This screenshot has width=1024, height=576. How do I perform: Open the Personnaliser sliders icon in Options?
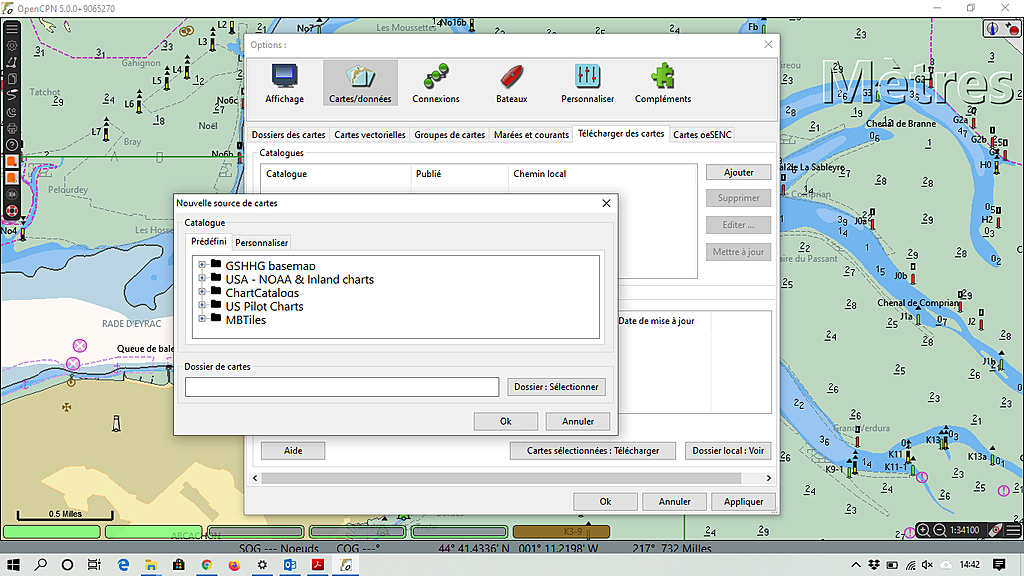click(587, 83)
